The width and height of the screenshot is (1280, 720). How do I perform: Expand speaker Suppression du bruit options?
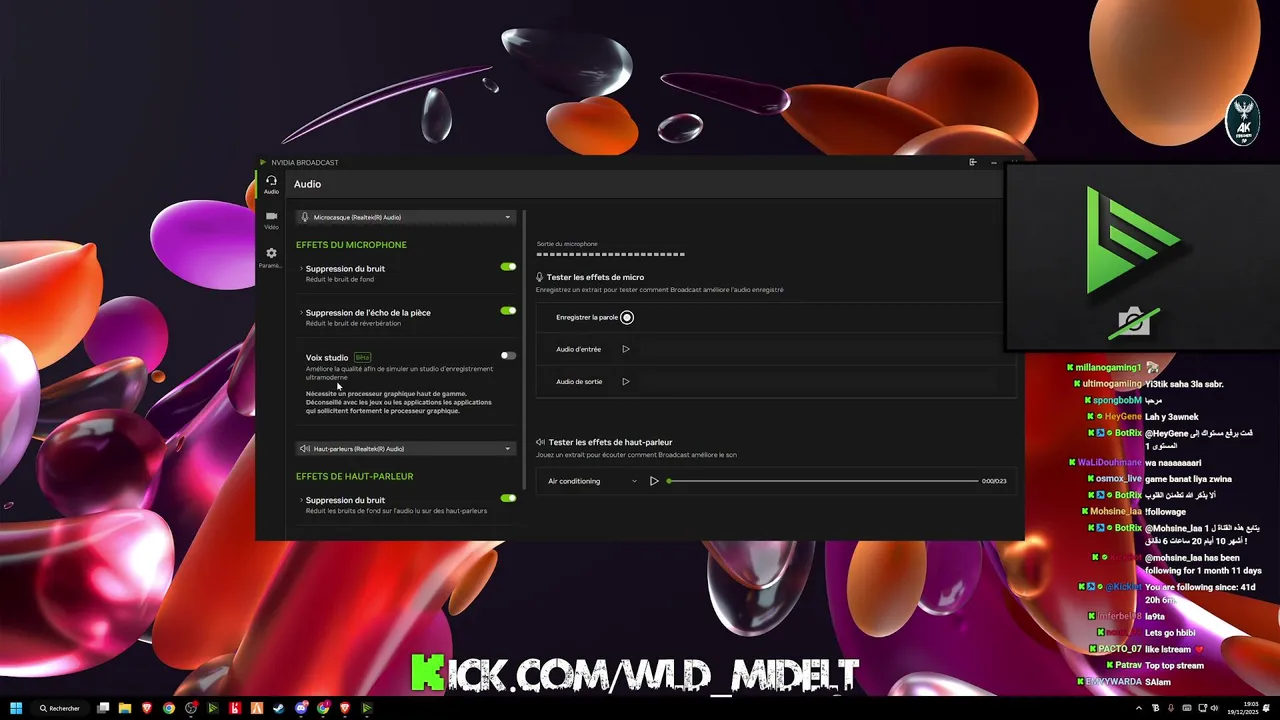pos(301,500)
